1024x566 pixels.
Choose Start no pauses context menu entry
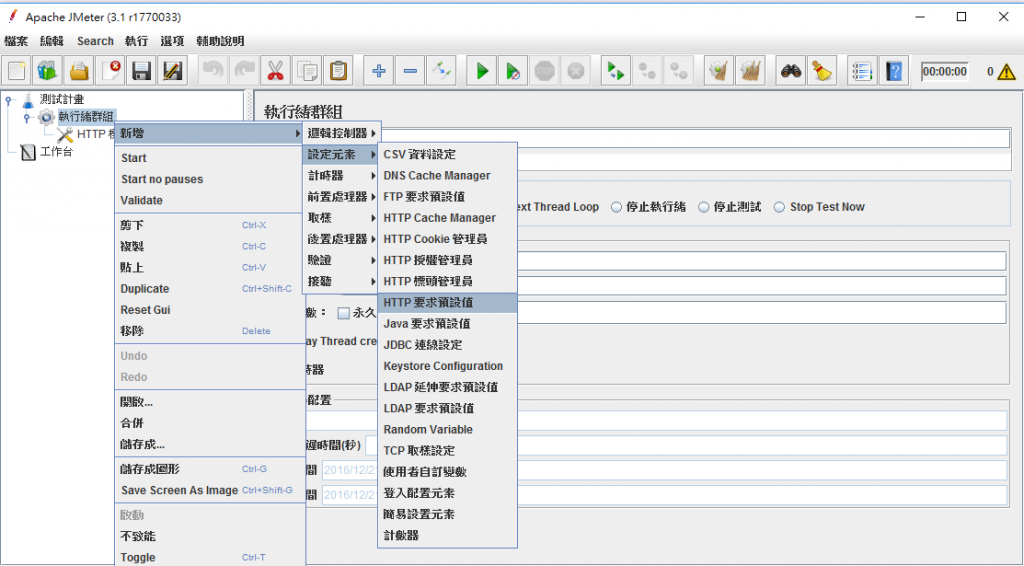pyautogui.click(x=210, y=179)
